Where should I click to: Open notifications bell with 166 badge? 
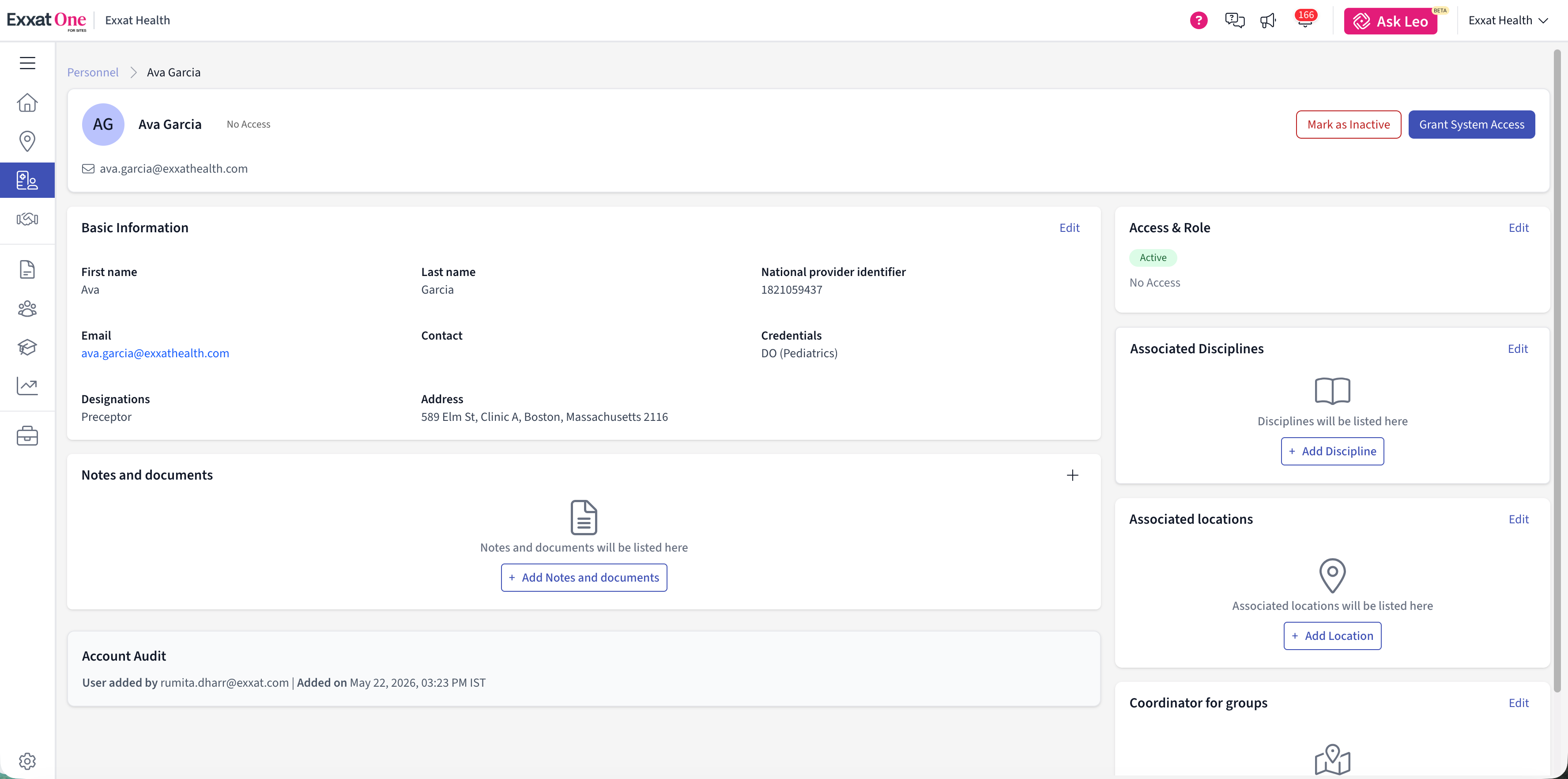click(1305, 19)
